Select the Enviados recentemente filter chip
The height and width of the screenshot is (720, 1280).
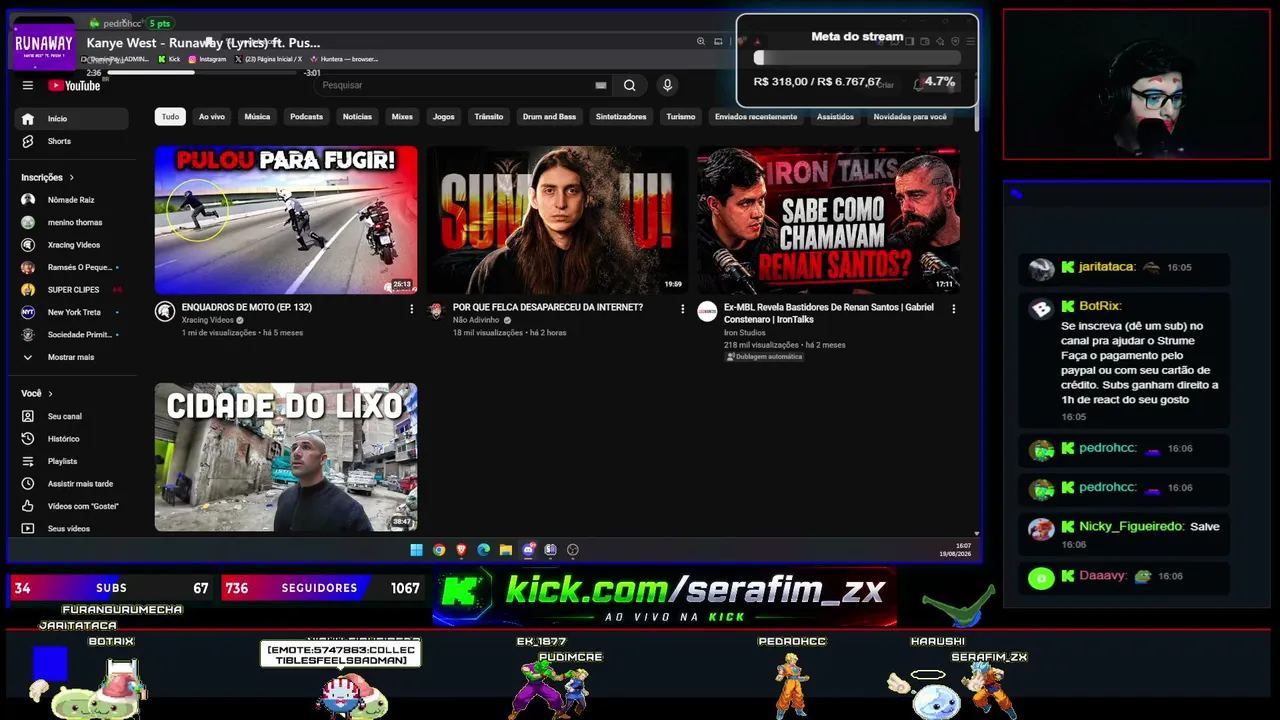tap(756, 117)
